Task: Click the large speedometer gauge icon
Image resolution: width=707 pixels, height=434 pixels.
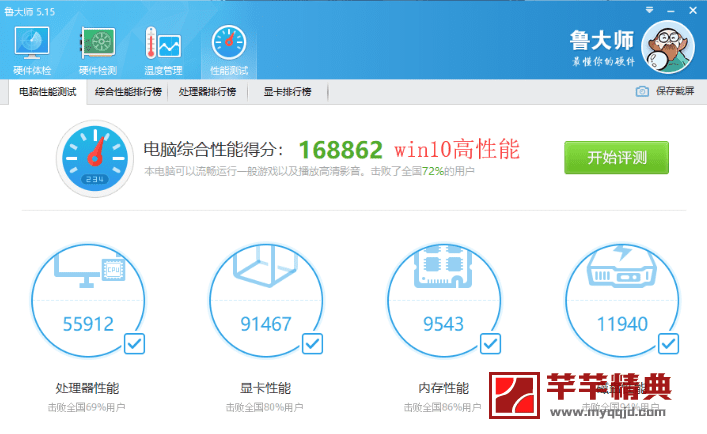Action: [95, 158]
